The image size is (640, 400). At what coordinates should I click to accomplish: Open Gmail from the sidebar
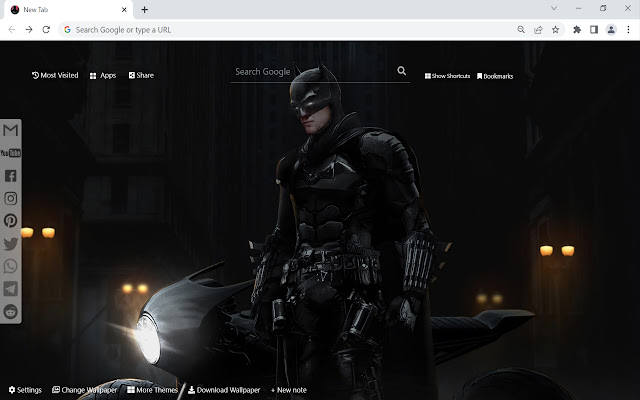click(11, 130)
